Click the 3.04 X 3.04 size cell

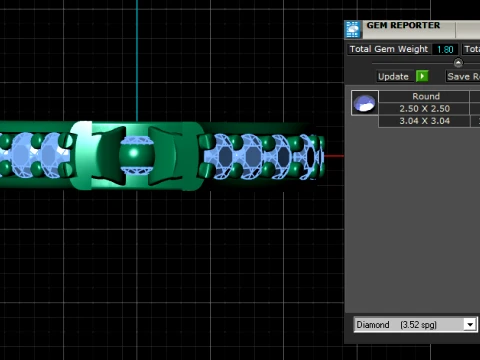click(x=424, y=121)
